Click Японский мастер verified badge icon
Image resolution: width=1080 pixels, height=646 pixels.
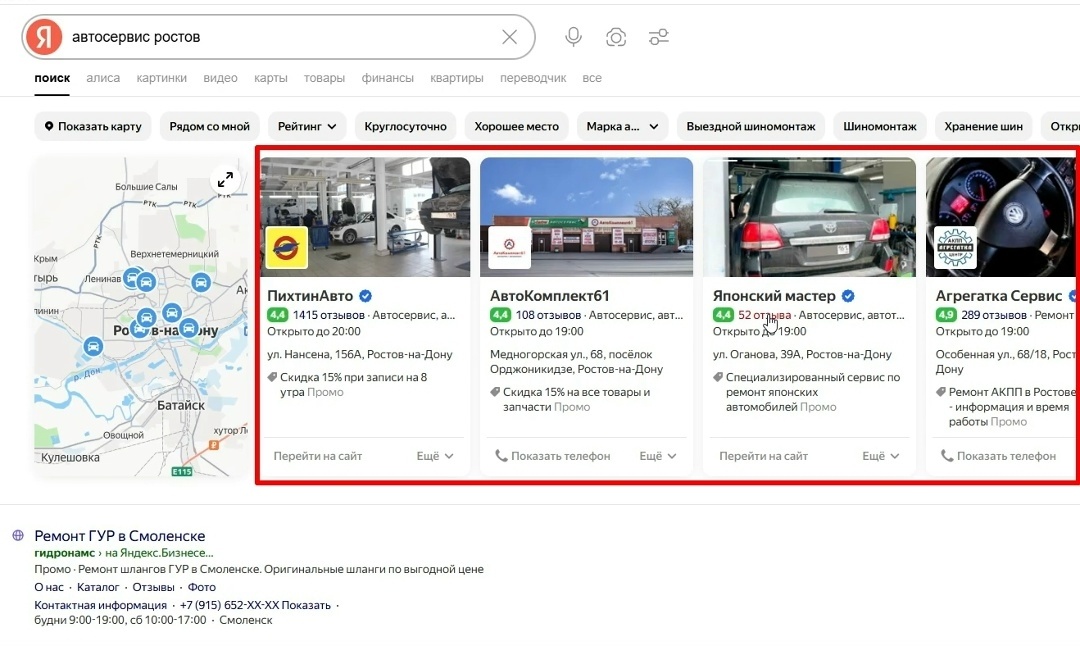pyautogui.click(x=848, y=296)
